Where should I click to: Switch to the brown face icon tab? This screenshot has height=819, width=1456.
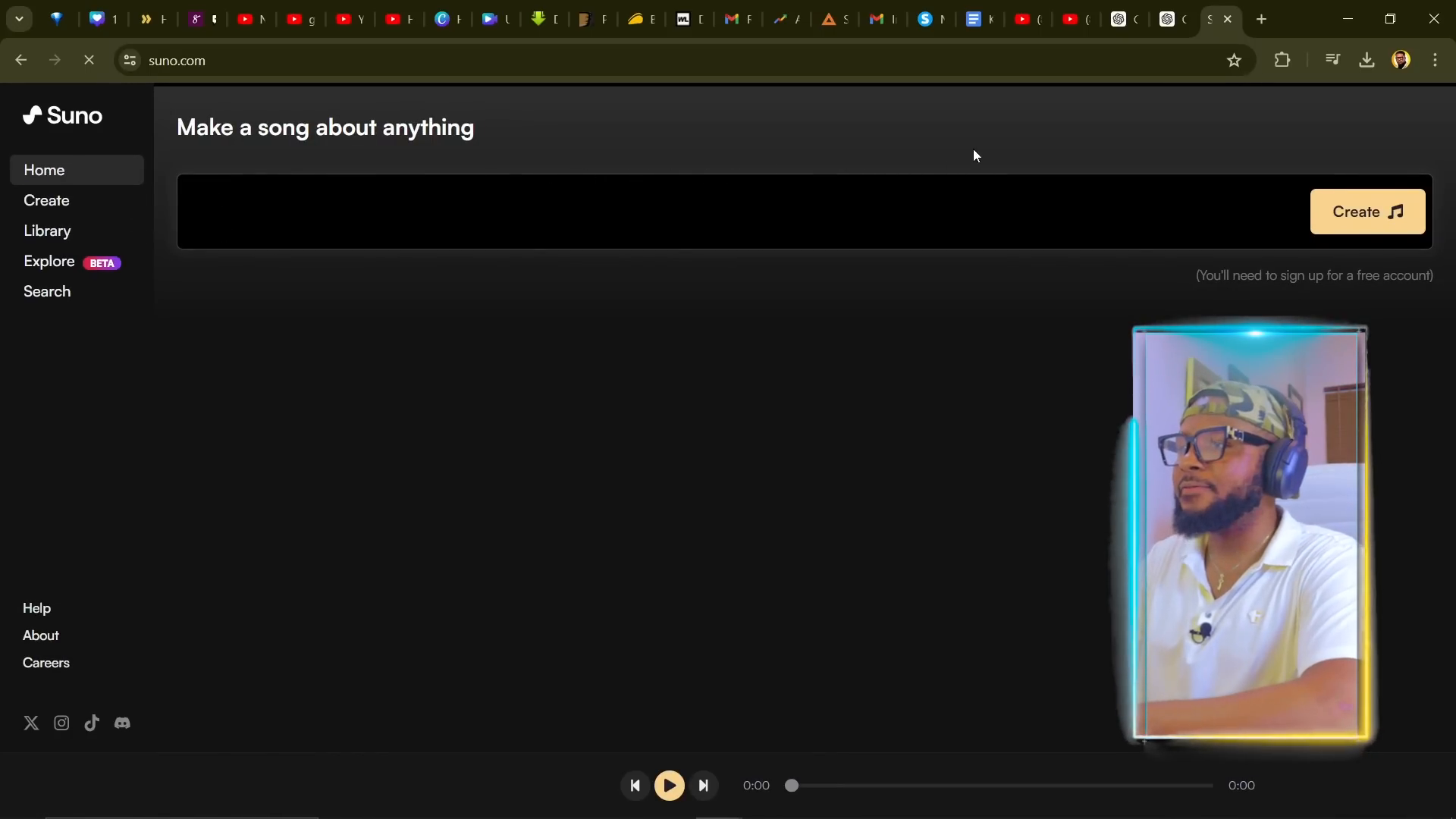[593, 19]
